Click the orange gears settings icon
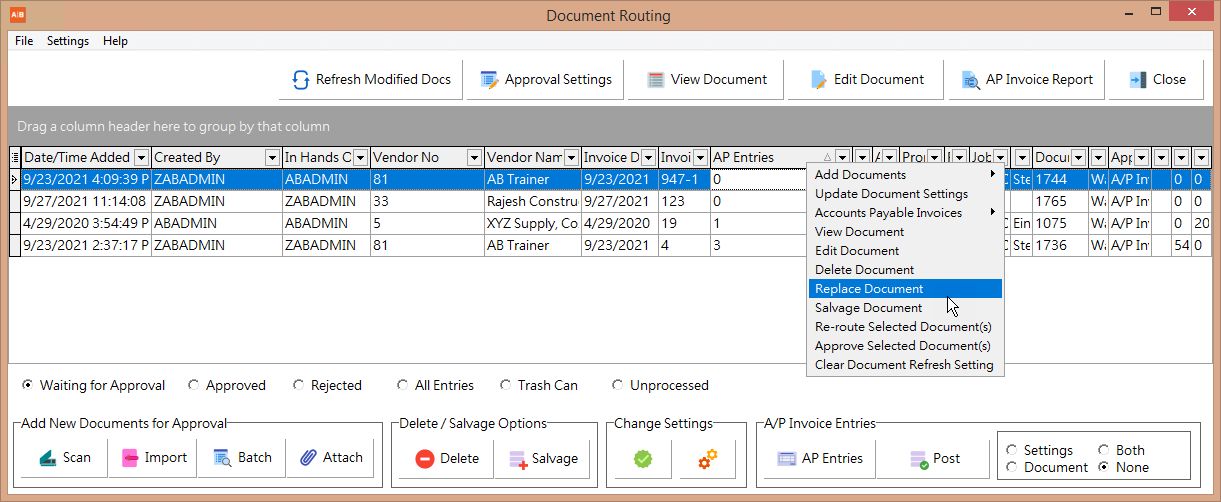Image resolution: width=1221 pixels, height=502 pixels. (x=707, y=459)
